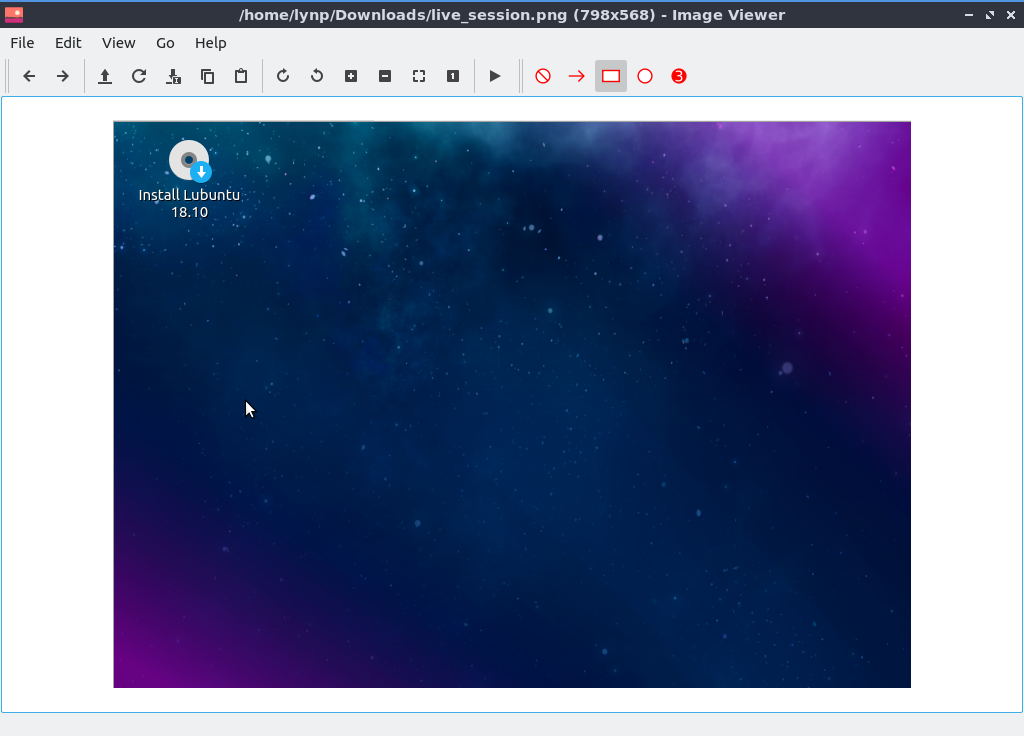1024x736 pixels.
Task: Toggle the red rectangle drawing tool
Action: pos(611,76)
